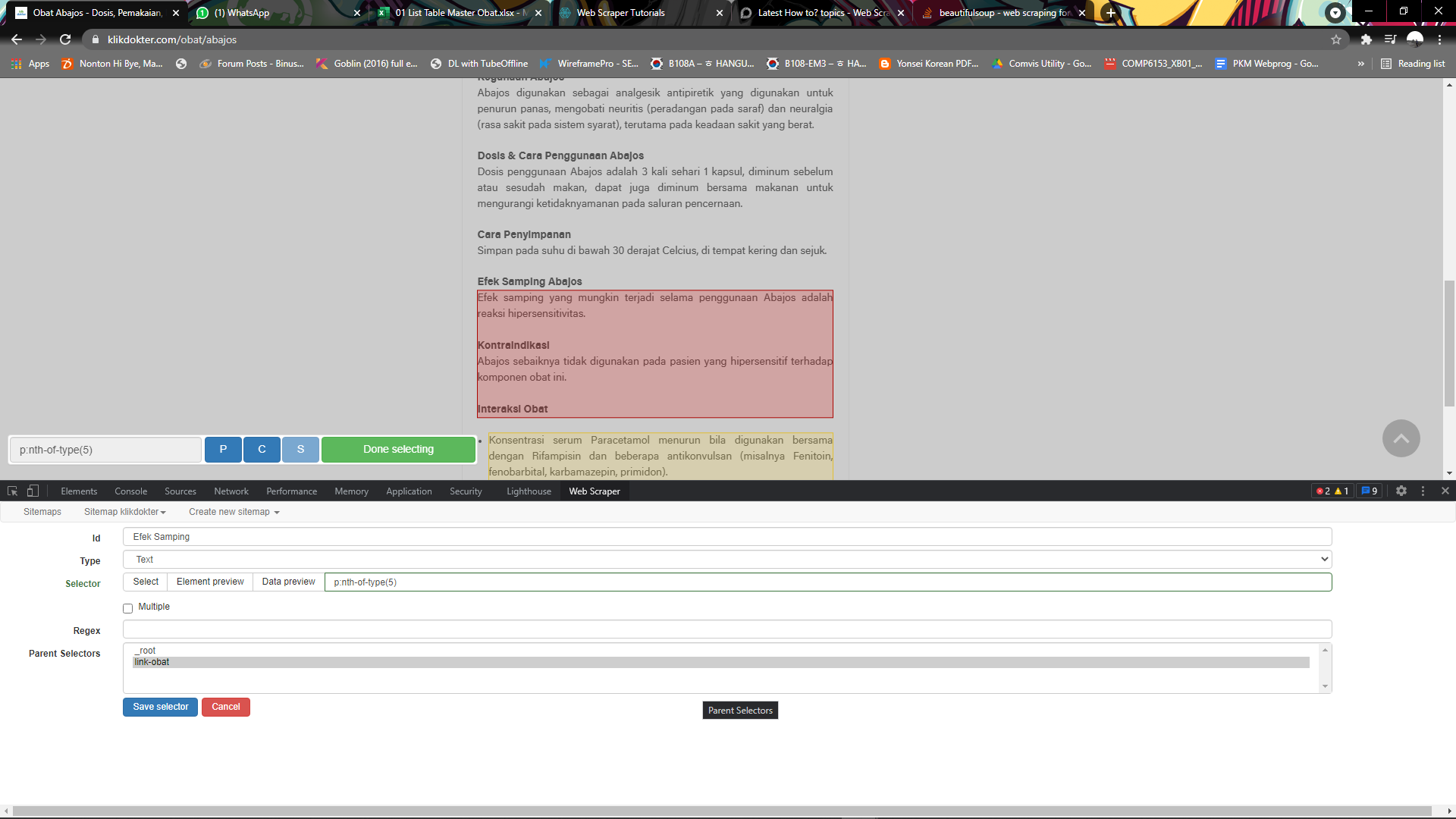Bookmark this page with the star icon

pos(1336,39)
